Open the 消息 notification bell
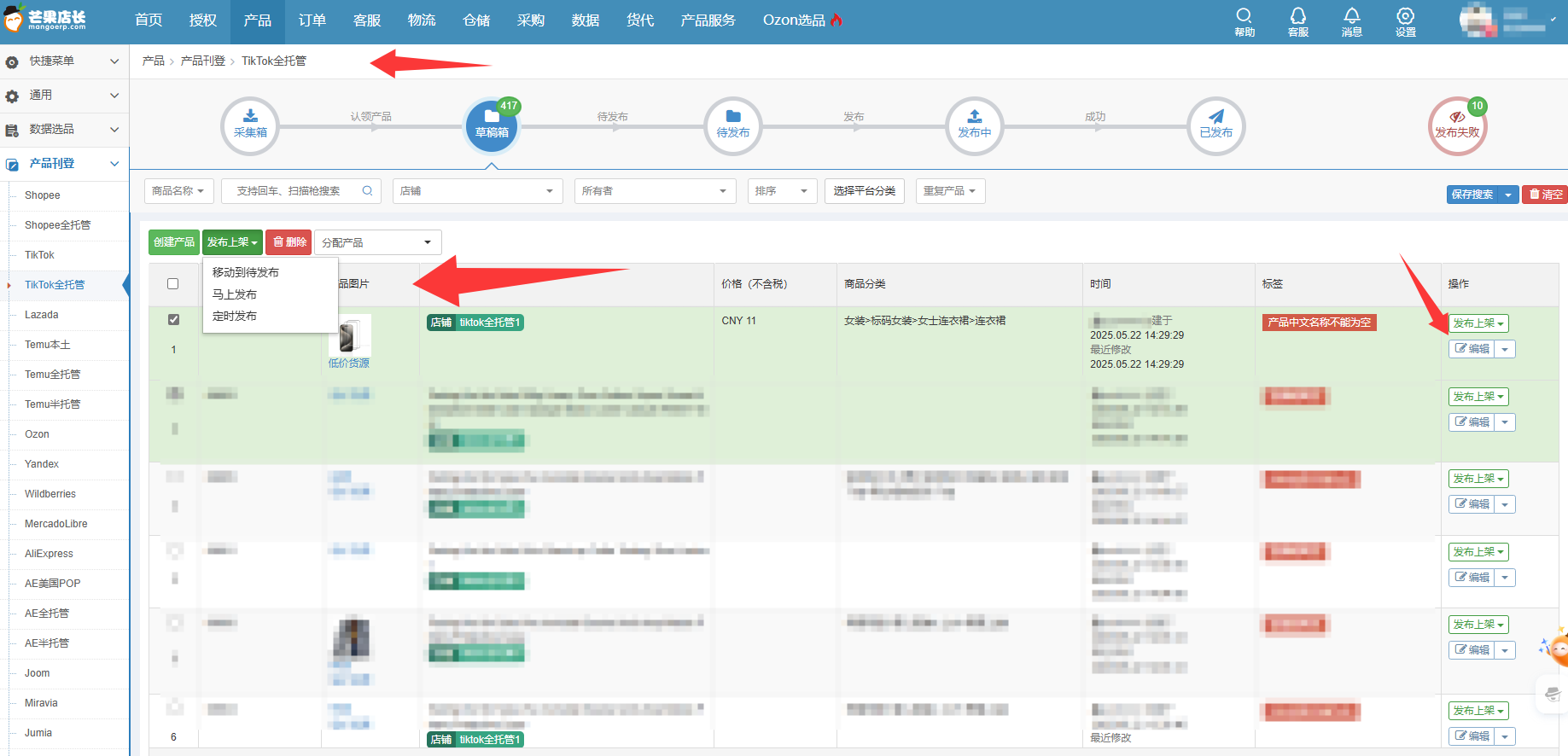This screenshot has width=1568, height=756. [x=1352, y=21]
